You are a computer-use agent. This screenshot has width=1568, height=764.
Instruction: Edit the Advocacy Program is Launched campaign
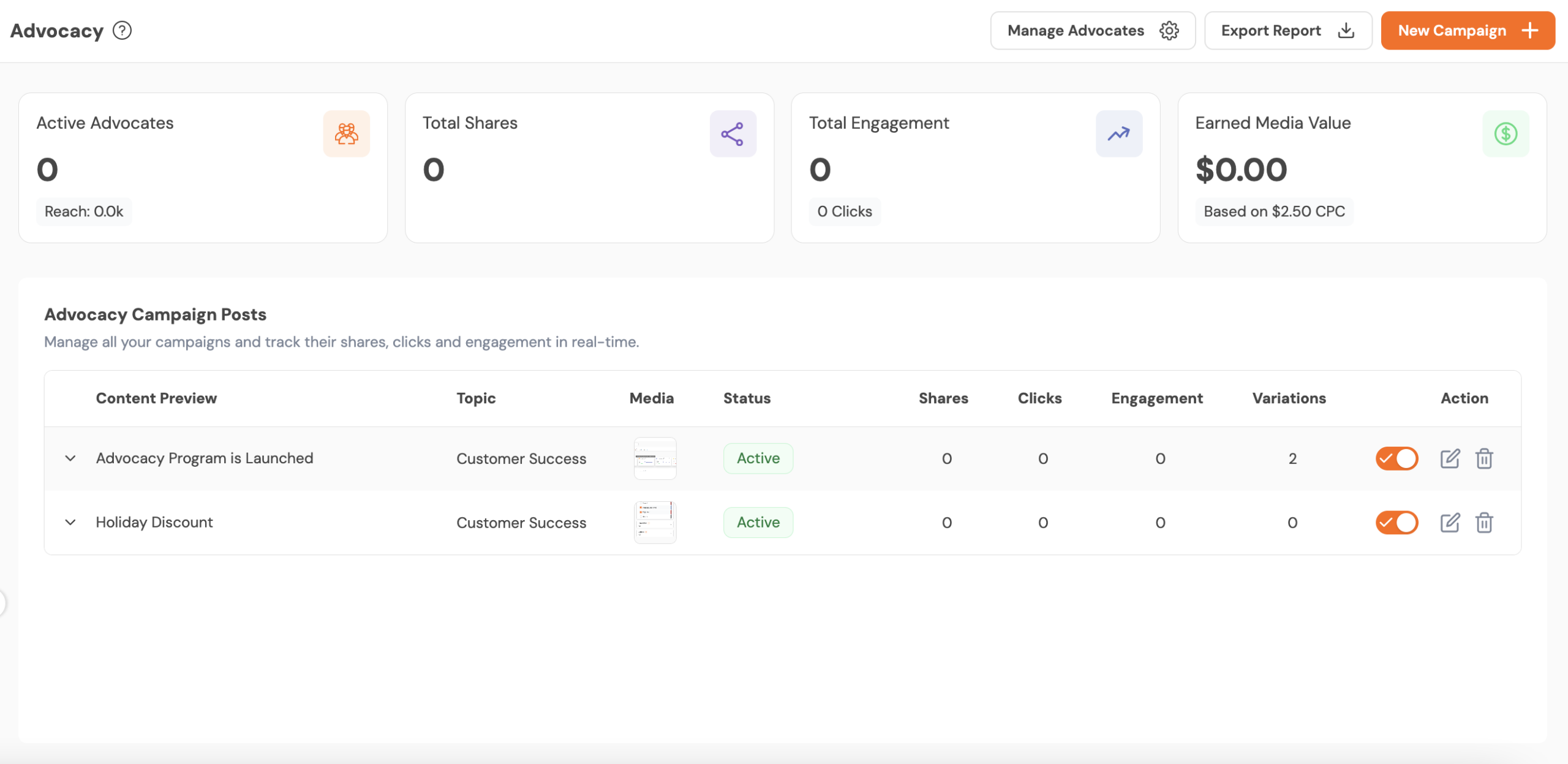tap(1450, 458)
